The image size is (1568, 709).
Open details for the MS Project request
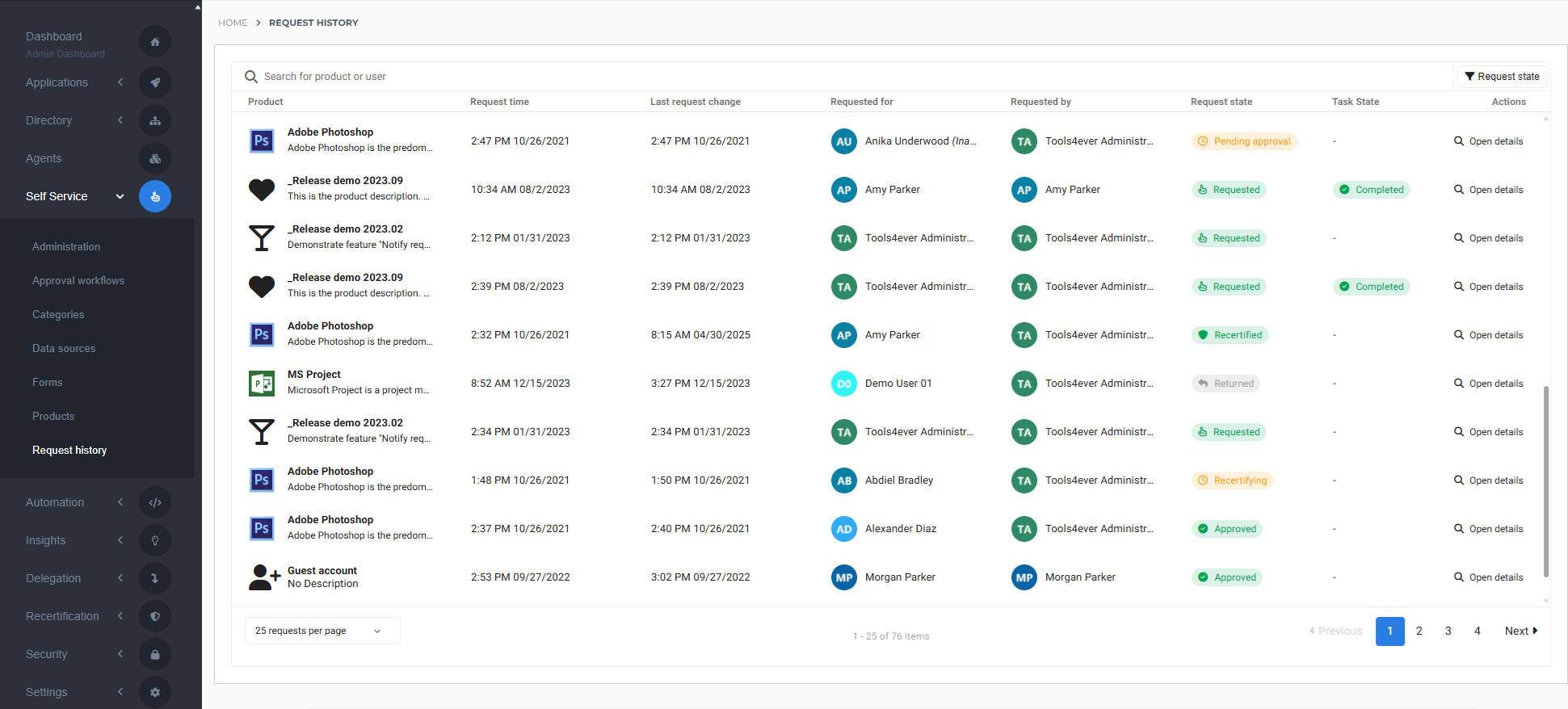(x=1488, y=384)
